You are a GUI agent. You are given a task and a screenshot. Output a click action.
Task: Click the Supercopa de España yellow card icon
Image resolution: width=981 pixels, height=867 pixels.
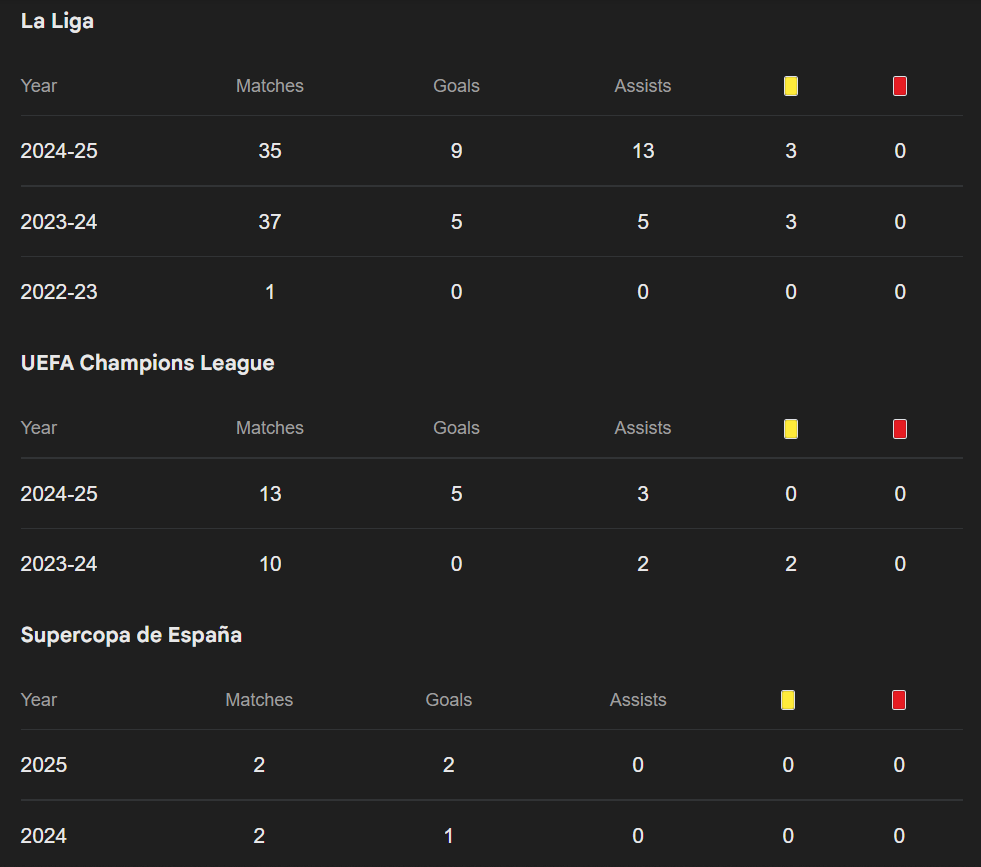coord(788,700)
